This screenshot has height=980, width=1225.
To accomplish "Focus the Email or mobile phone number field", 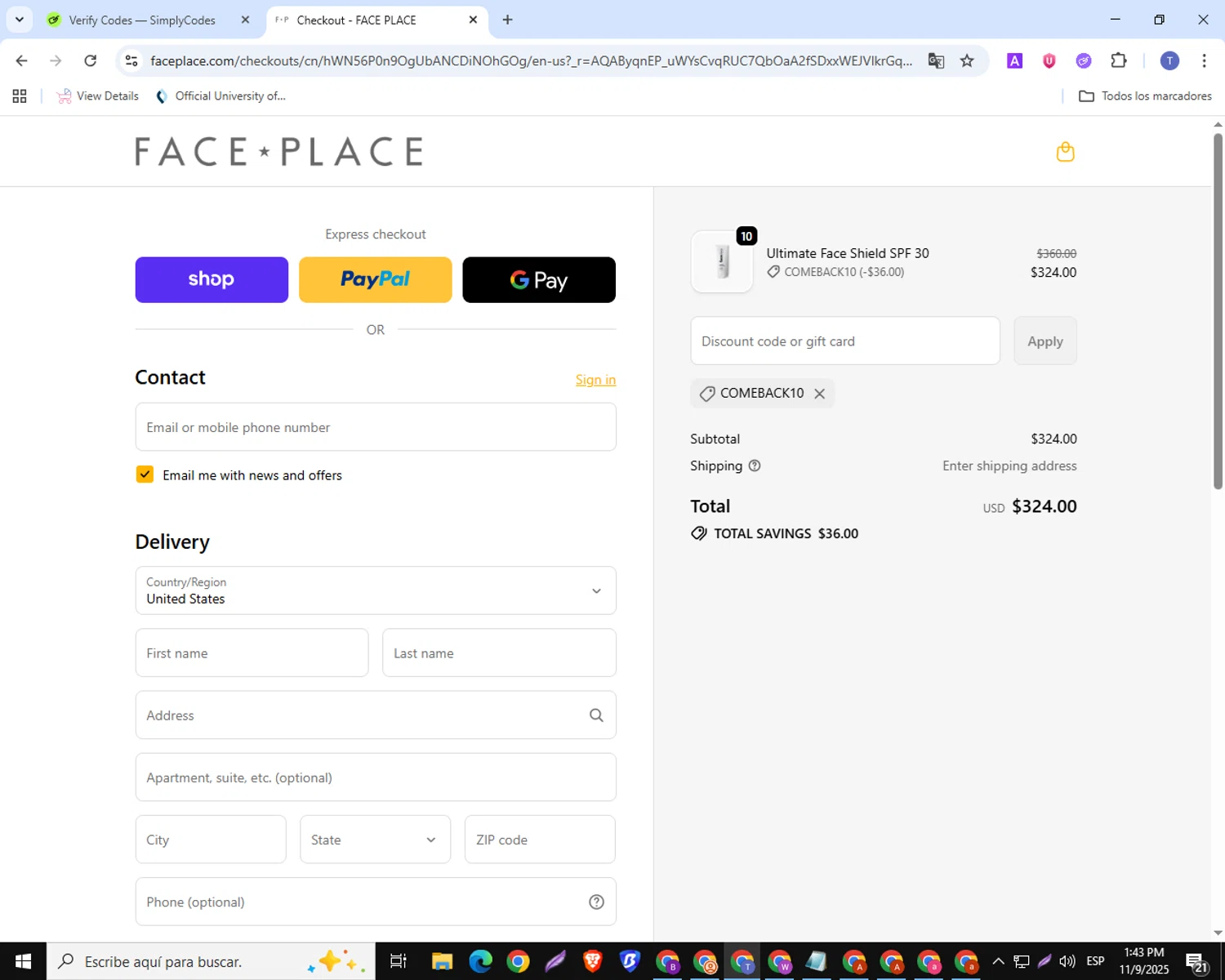I will pyautogui.click(x=376, y=427).
